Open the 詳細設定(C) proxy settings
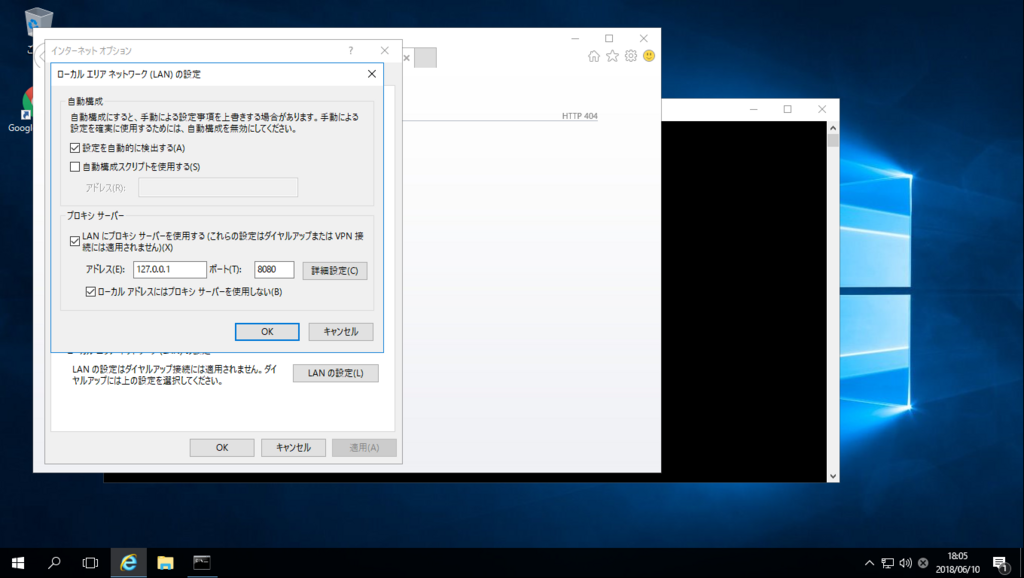Image resolution: width=1024 pixels, height=578 pixels. tap(334, 270)
